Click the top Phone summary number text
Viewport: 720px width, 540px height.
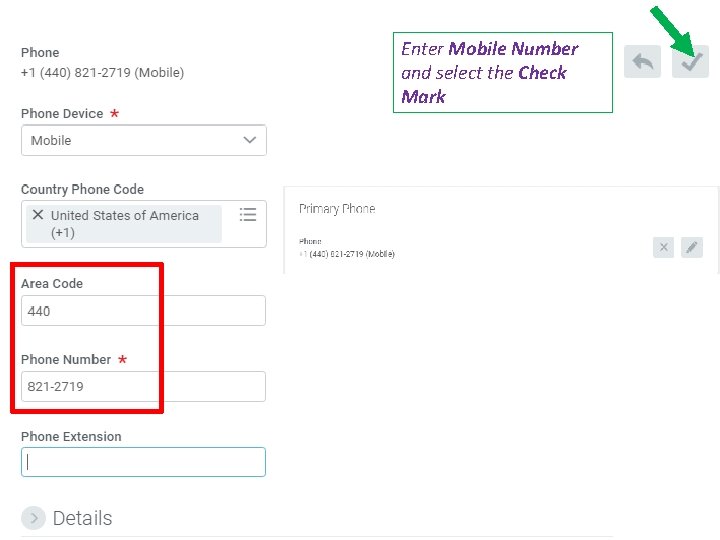102,72
